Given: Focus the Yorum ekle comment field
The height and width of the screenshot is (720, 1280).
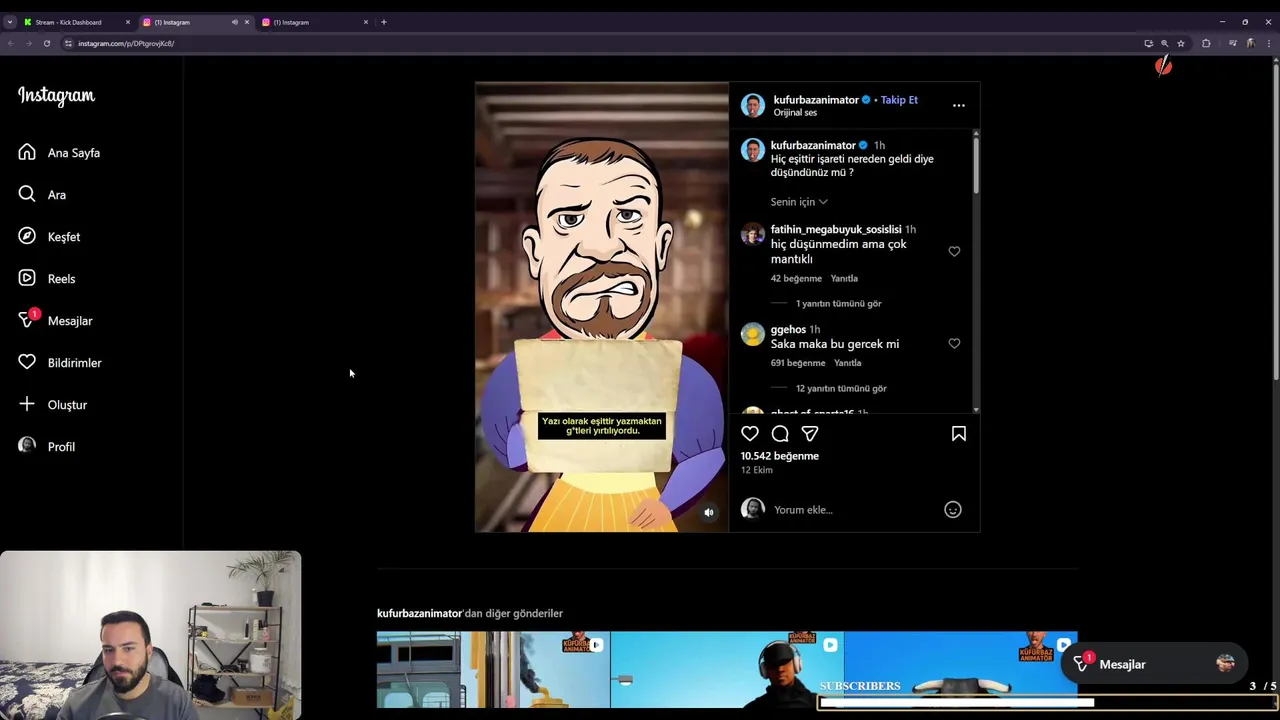Looking at the screenshot, I should pyautogui.click(x=853, y=510).
